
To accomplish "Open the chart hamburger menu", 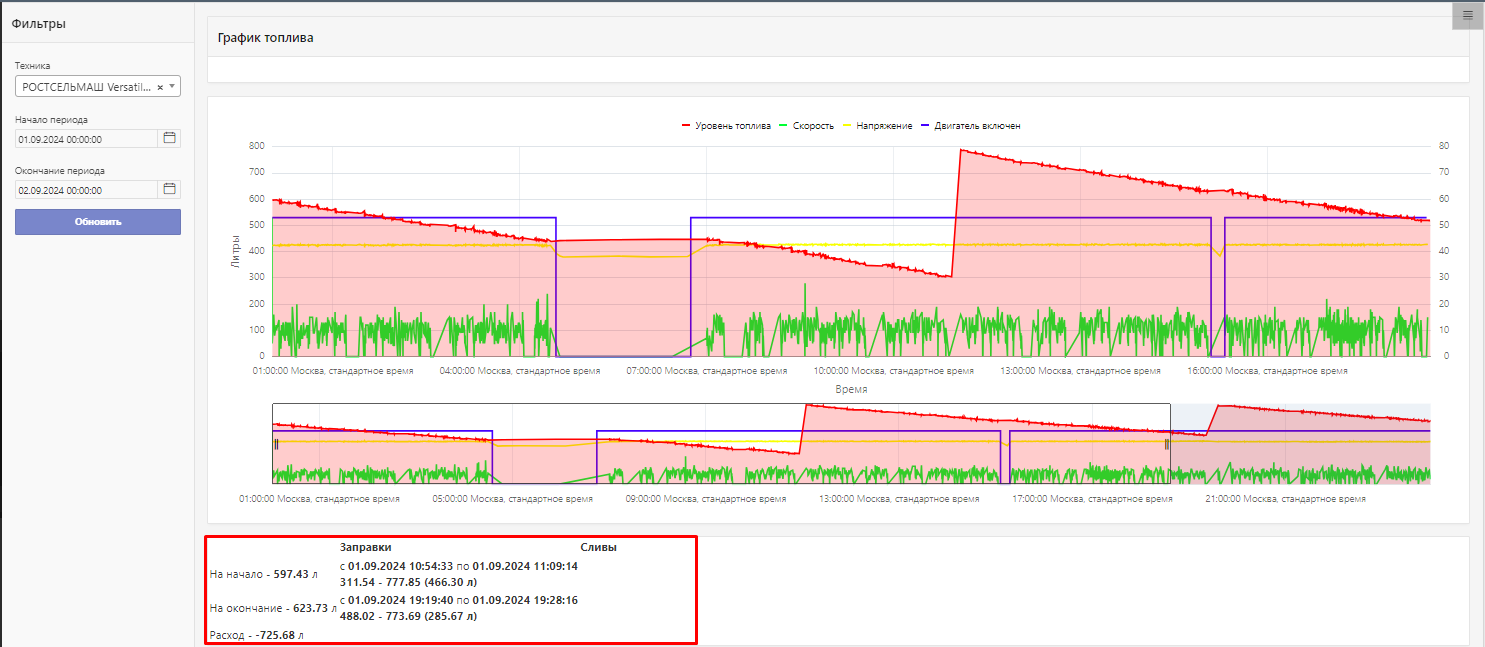I will [x=1467, y=15].
